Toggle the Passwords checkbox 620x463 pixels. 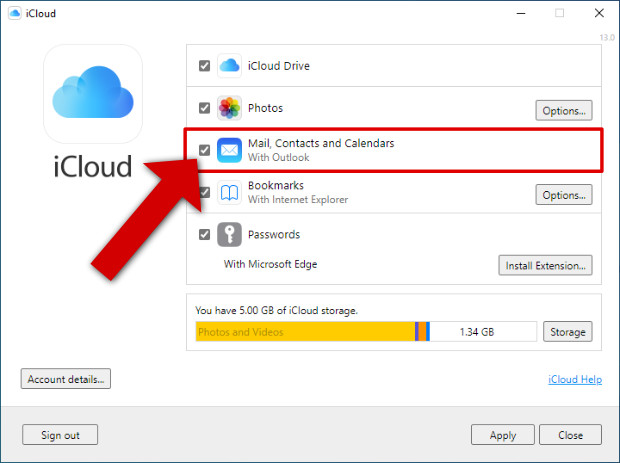[204, 234]
